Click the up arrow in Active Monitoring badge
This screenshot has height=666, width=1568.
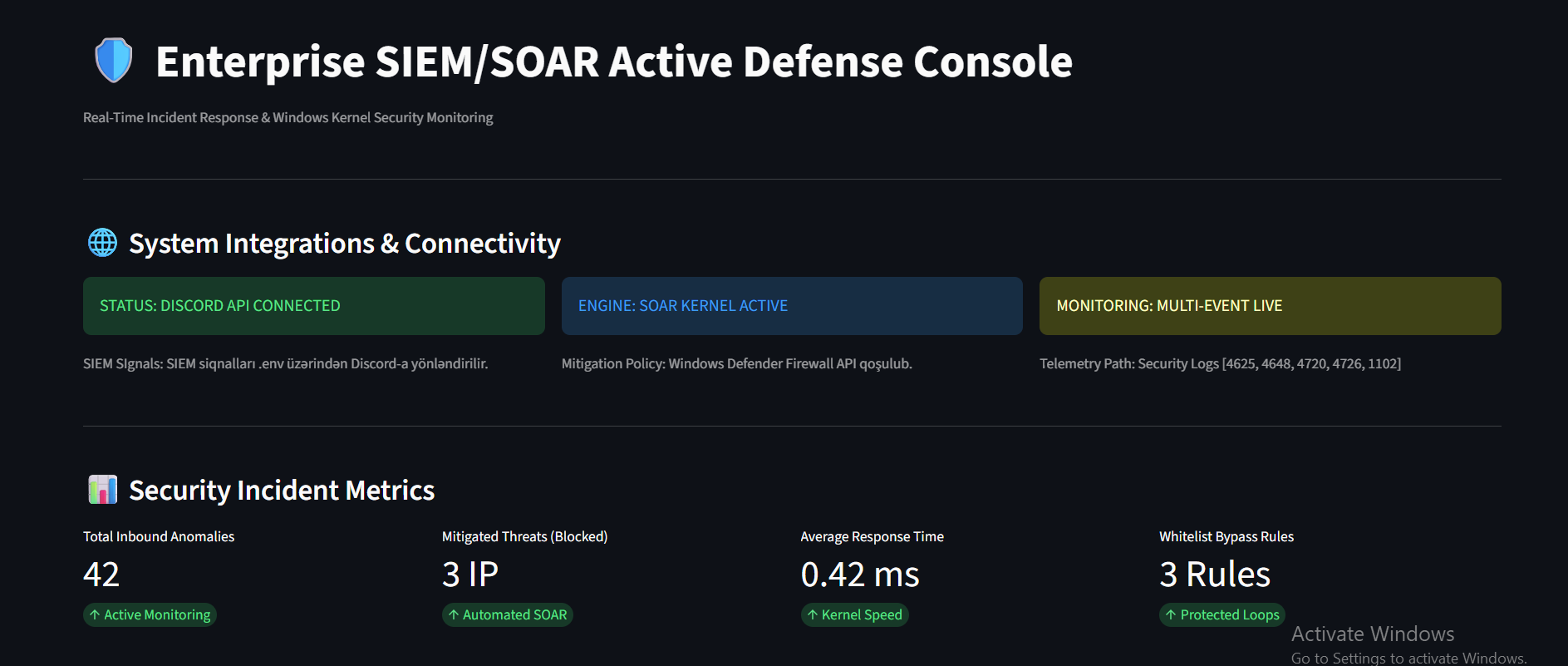coord(95,615)
